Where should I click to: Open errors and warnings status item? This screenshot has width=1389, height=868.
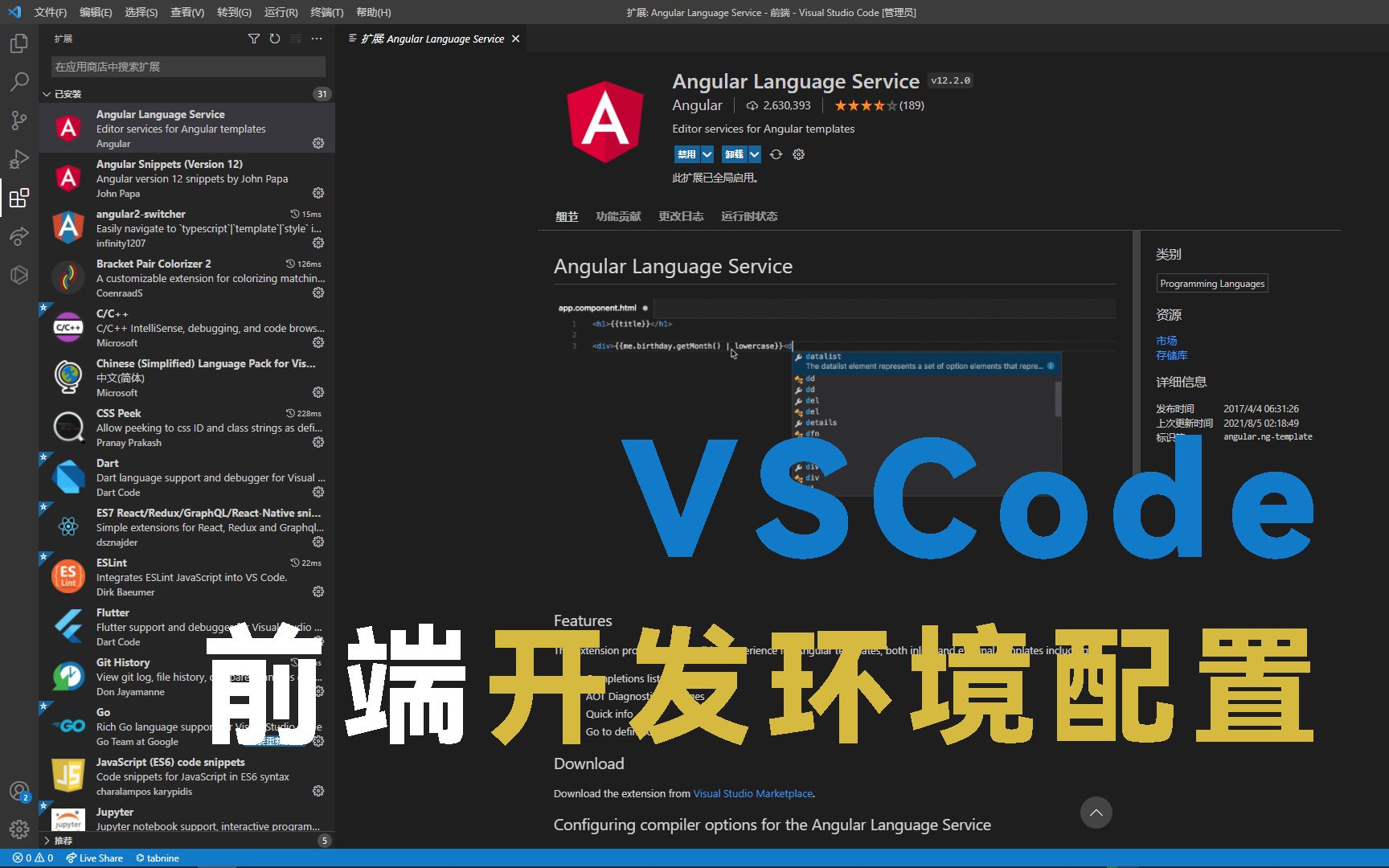[x=33, y=858]
